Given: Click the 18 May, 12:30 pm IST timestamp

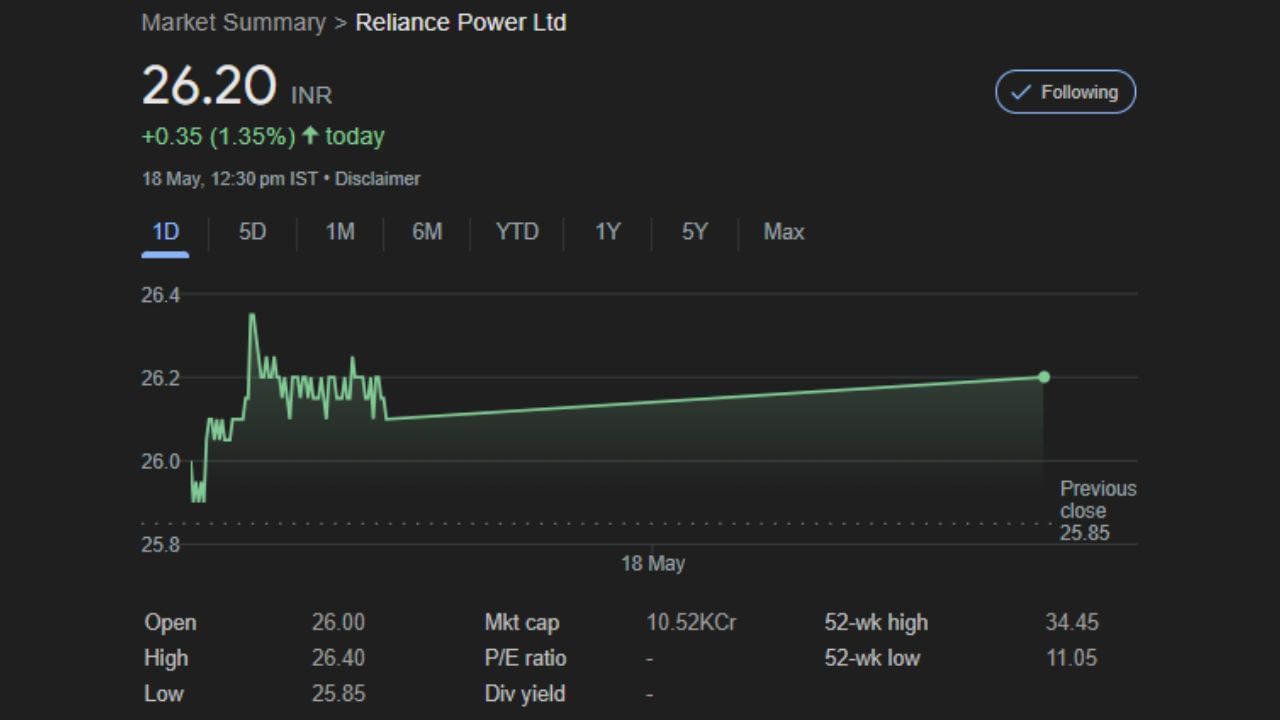Looking at the screenshot, I should (x=229, y=179).
